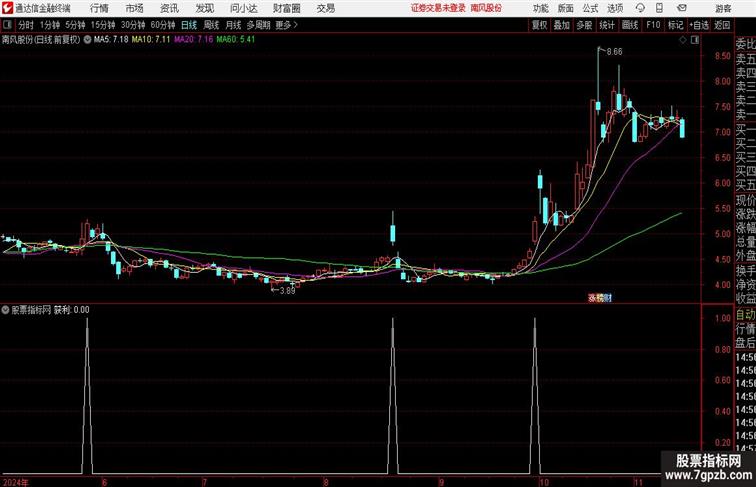Click the 画线 drawing toolbar button
Image resolution: width=756 pixels, height=487 pixels.
point(630,25)
